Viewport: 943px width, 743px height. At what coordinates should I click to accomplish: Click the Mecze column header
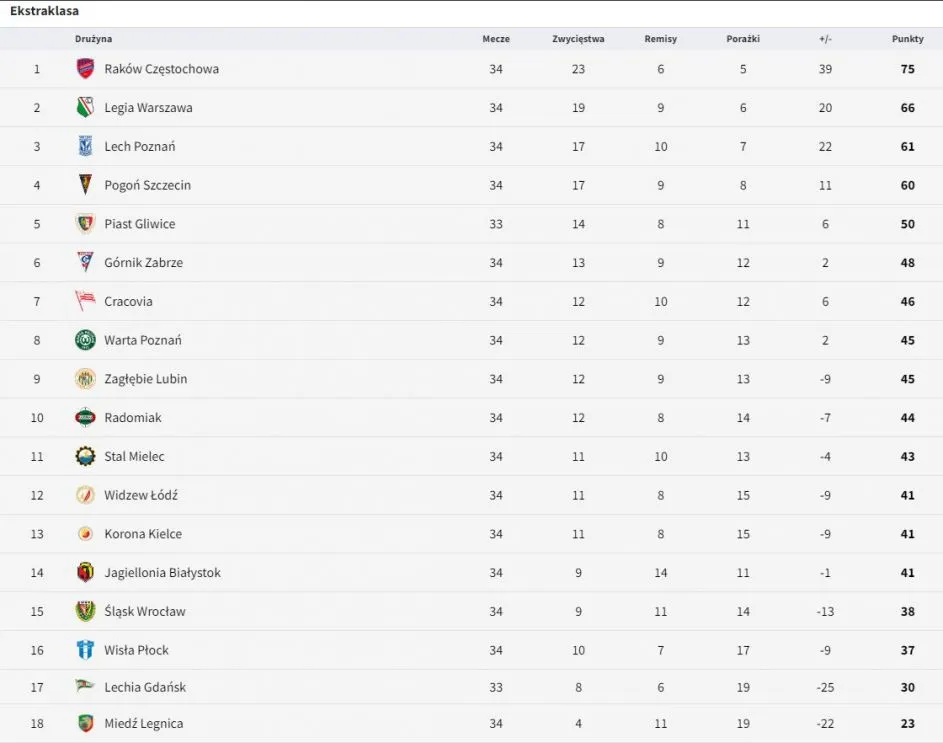click(x=496, y=39)
